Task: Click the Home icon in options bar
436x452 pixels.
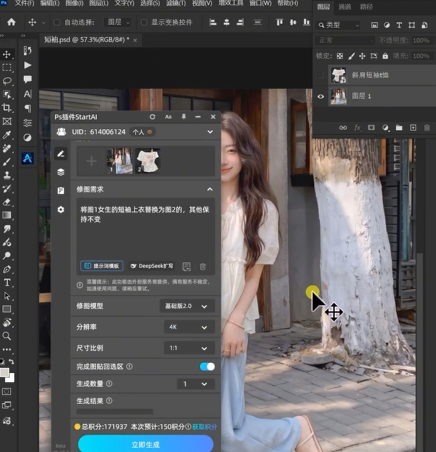Action: point(11,22)
